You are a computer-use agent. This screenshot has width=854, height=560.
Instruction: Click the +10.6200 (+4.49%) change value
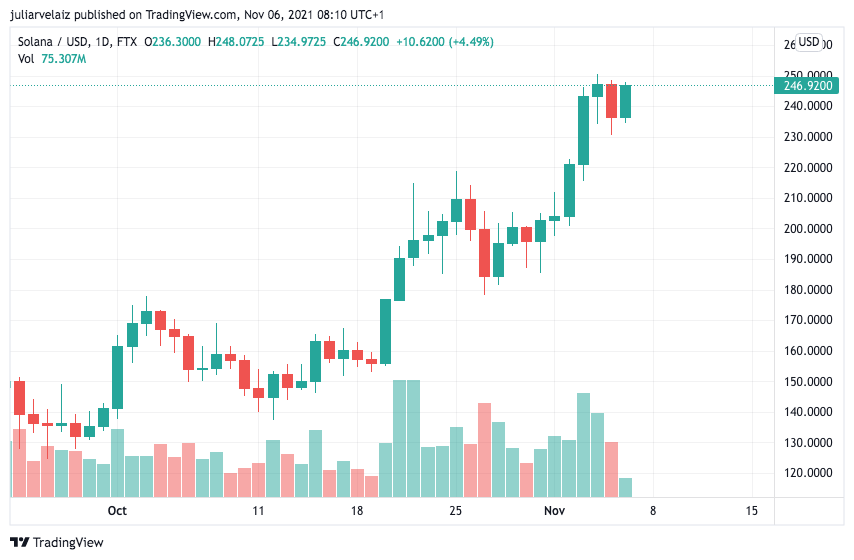[445, 42]
